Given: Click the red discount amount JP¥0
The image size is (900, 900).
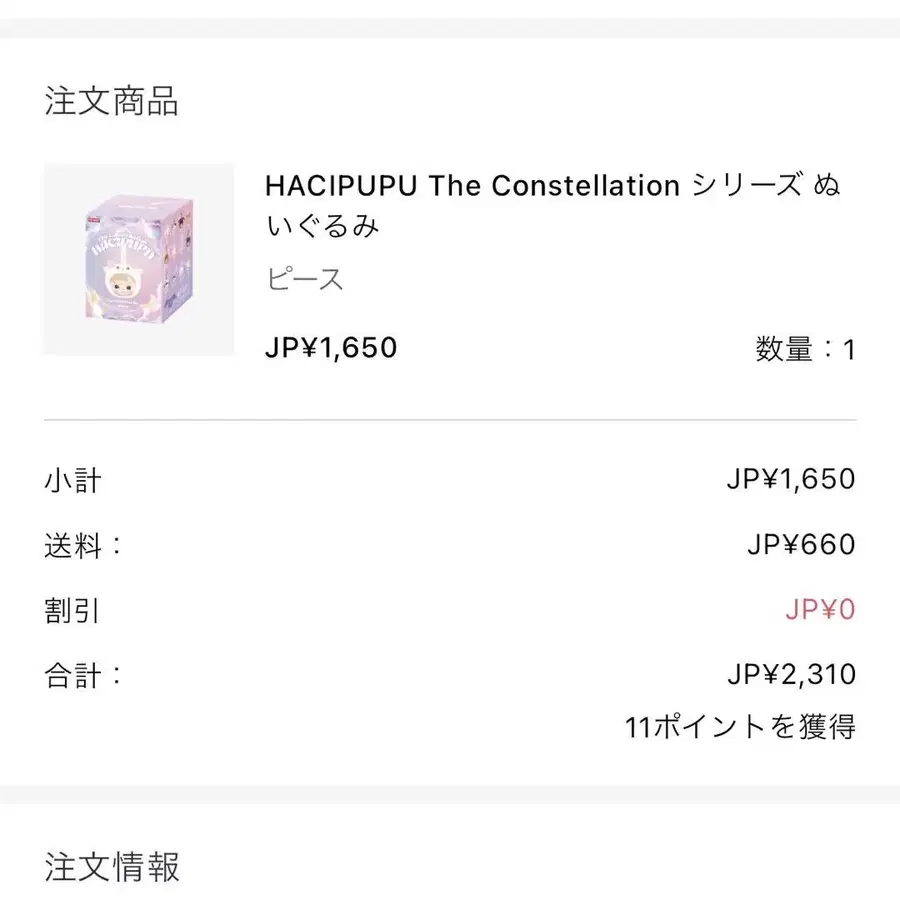Looking at the screenshot, I should point(820,609).
